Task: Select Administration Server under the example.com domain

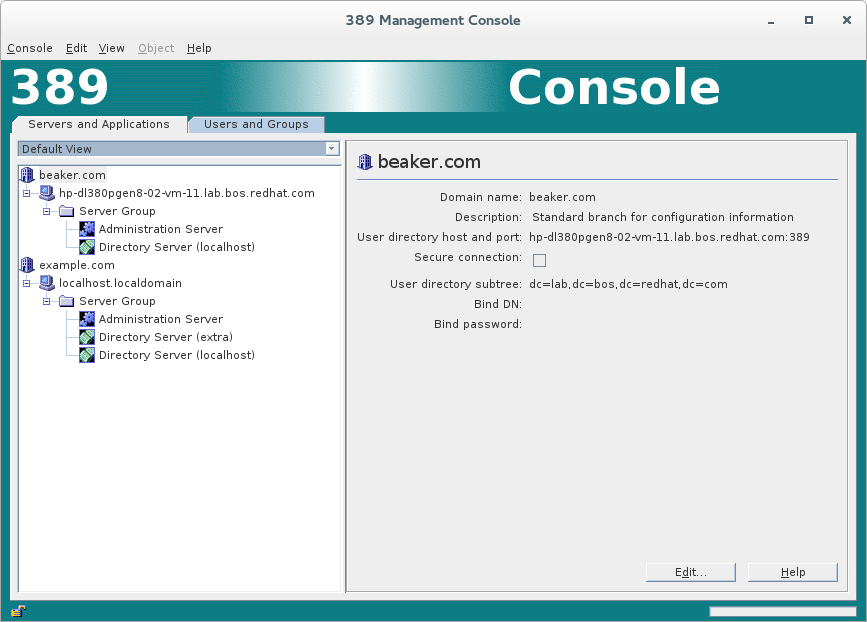Action: click(161, 319)
